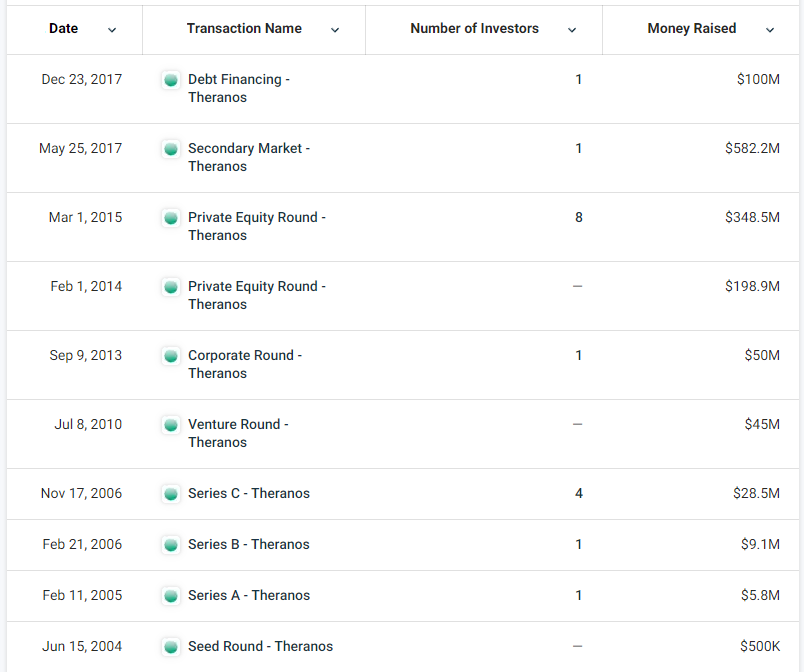Click the $9.1M money raised value
Screen dimensions: 804x672
pos(760,544)
